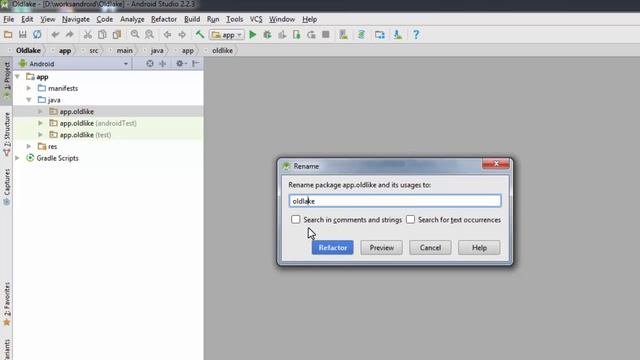The image size is (640, 360).
Task: Click the Help button in Rename dialog
Action: click(479, 247)
